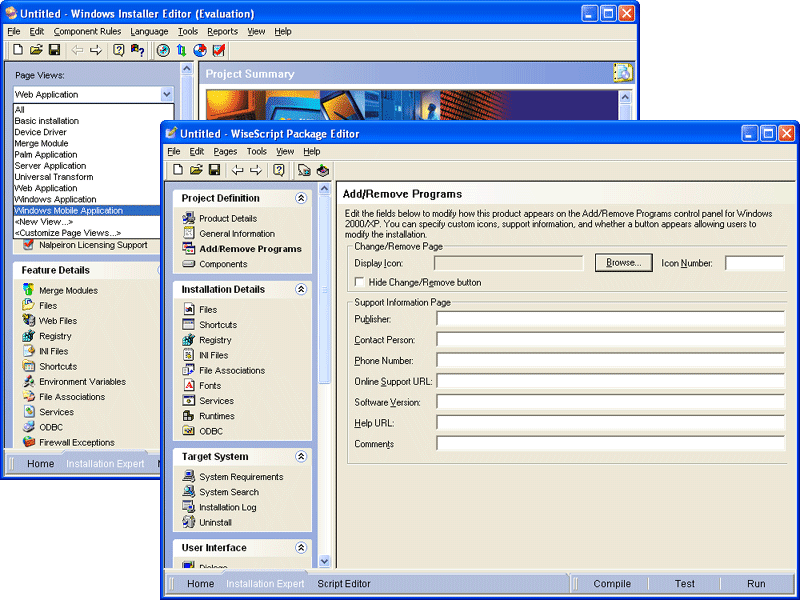The image size is (800, 600).
Task: Click help question icon in WiseScript Package Editor toolbar
Action: [279, 170]
